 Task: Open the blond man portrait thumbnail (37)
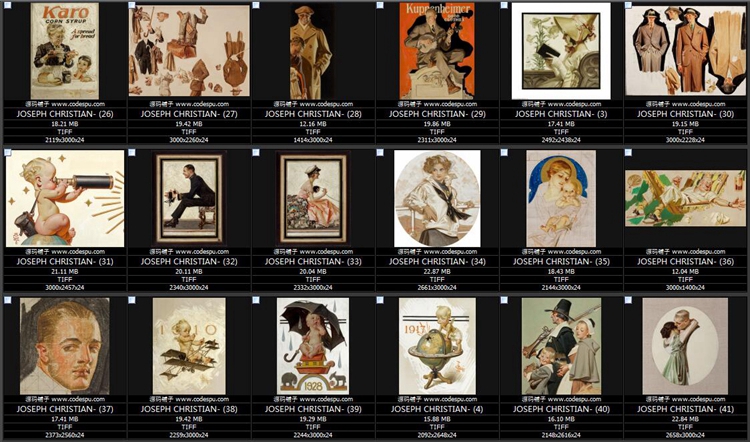point(65,346)
